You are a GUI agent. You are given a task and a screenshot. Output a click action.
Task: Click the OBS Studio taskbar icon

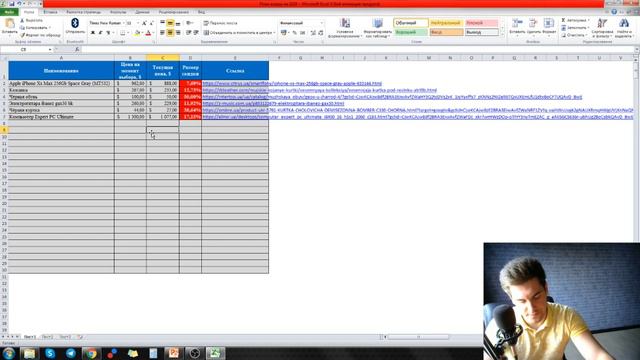194,353
